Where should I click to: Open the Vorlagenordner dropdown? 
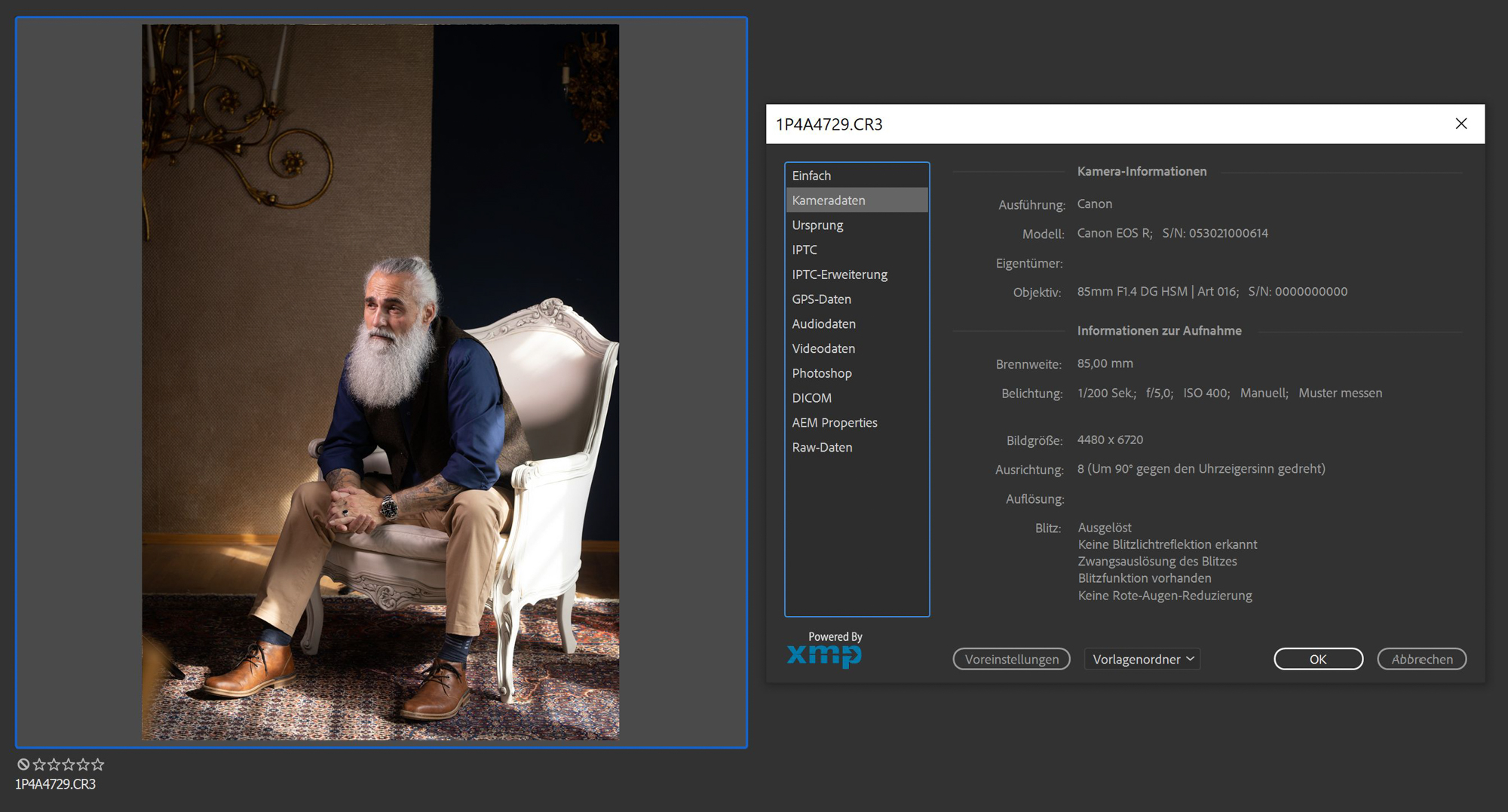pyautogui.click(x=1142, y=659)
